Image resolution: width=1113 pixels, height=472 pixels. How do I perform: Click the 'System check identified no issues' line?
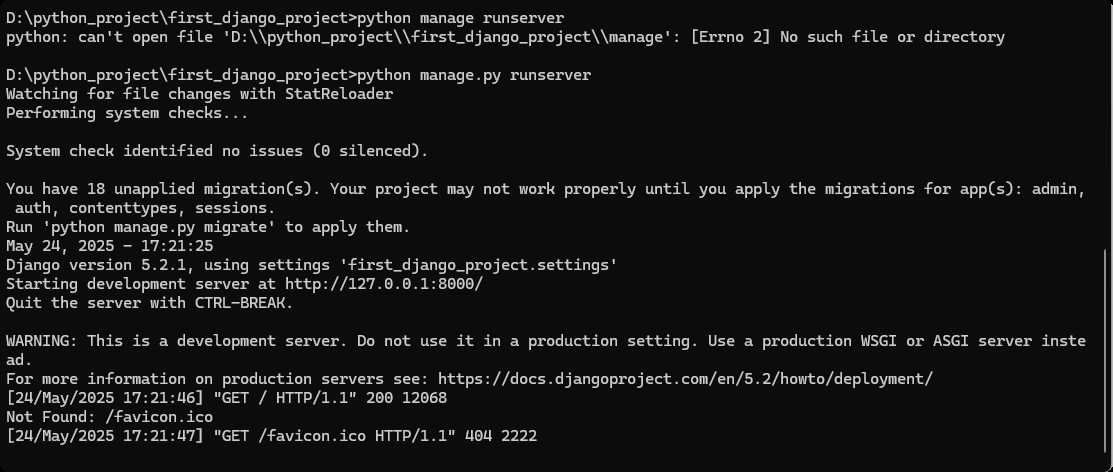point(217,151)
